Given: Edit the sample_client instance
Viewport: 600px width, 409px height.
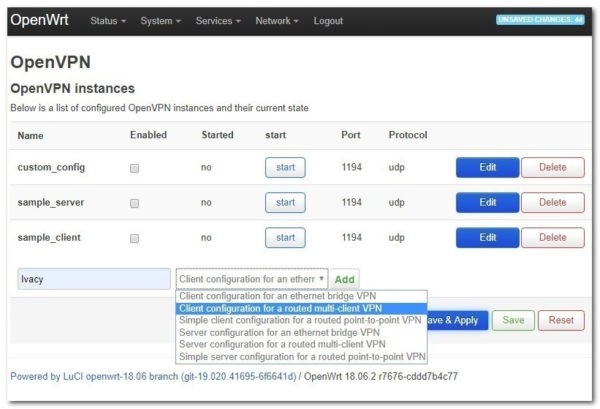Looking at the screenshot, I should coord(488,238).
